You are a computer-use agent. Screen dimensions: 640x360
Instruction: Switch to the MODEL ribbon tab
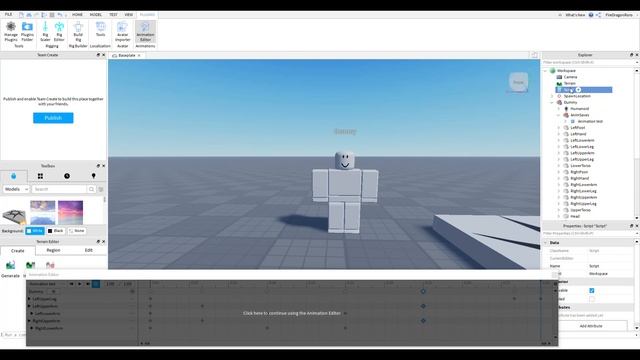point(96,15)
